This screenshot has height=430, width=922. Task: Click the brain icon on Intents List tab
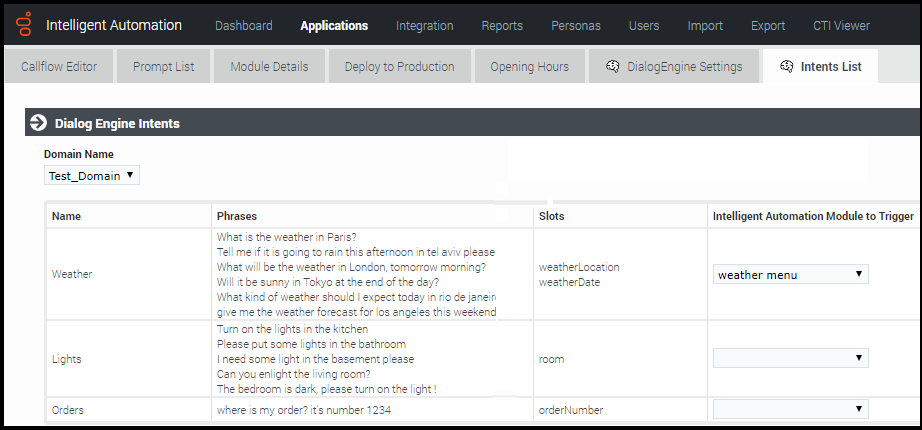[786, 67]
